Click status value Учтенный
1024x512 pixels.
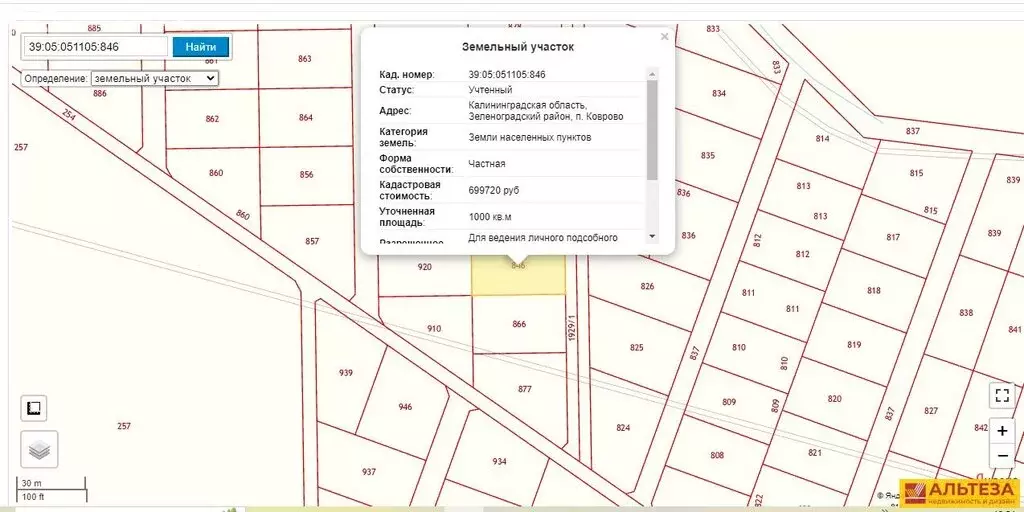point(490,90)
